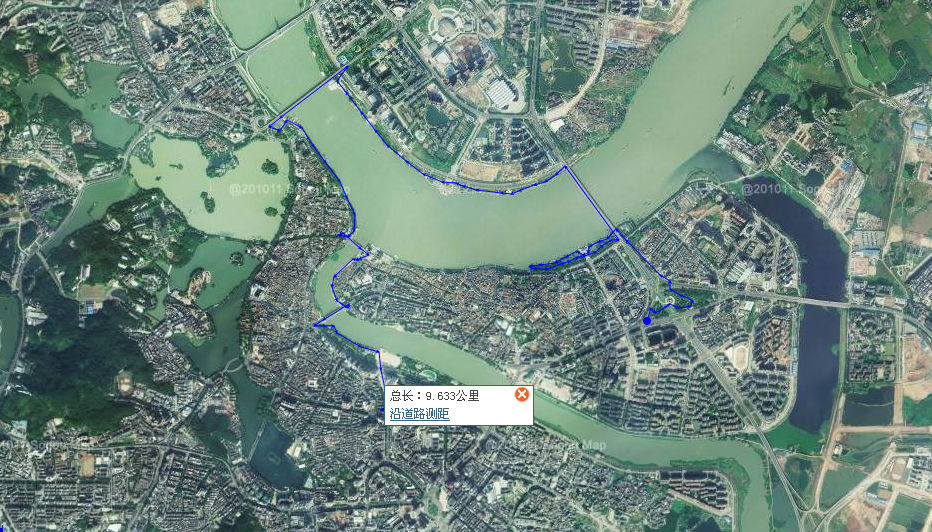Click the white-roofed exhibition hall north of river
The width and height of the screenshot is (932, 532).
503,93
